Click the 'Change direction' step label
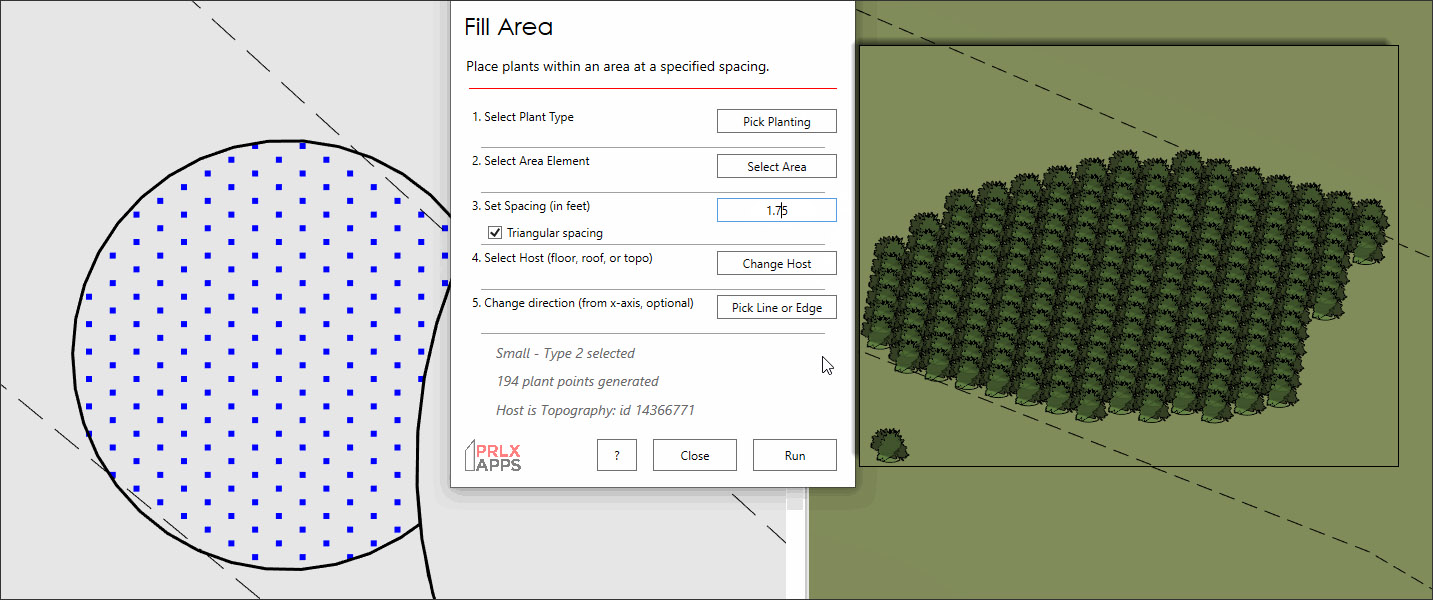1433x600 pixels. pyautogui.click(x=582, y=303)
